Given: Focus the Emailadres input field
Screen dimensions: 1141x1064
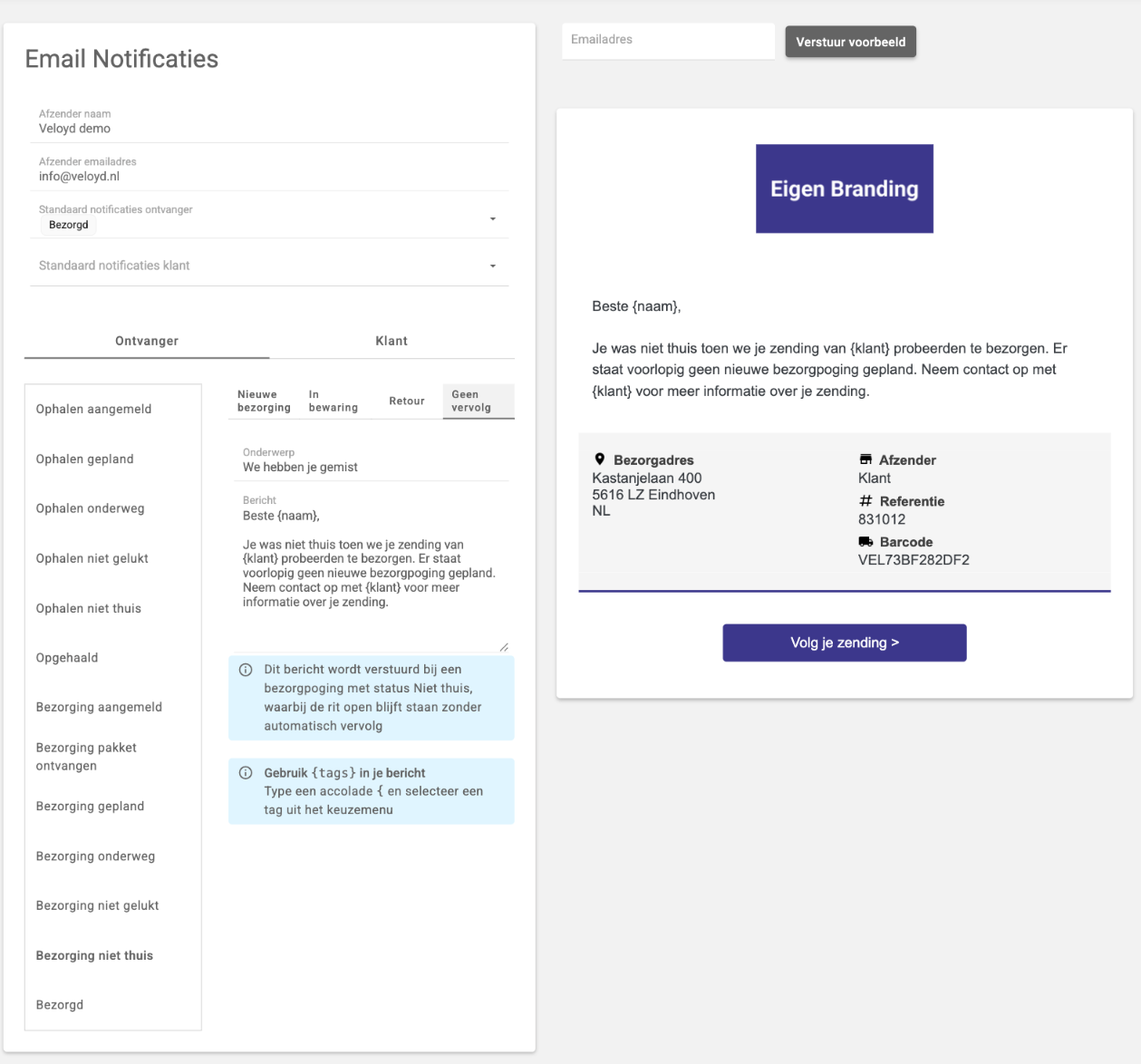Looking at the screenshot, I should 668,41.
